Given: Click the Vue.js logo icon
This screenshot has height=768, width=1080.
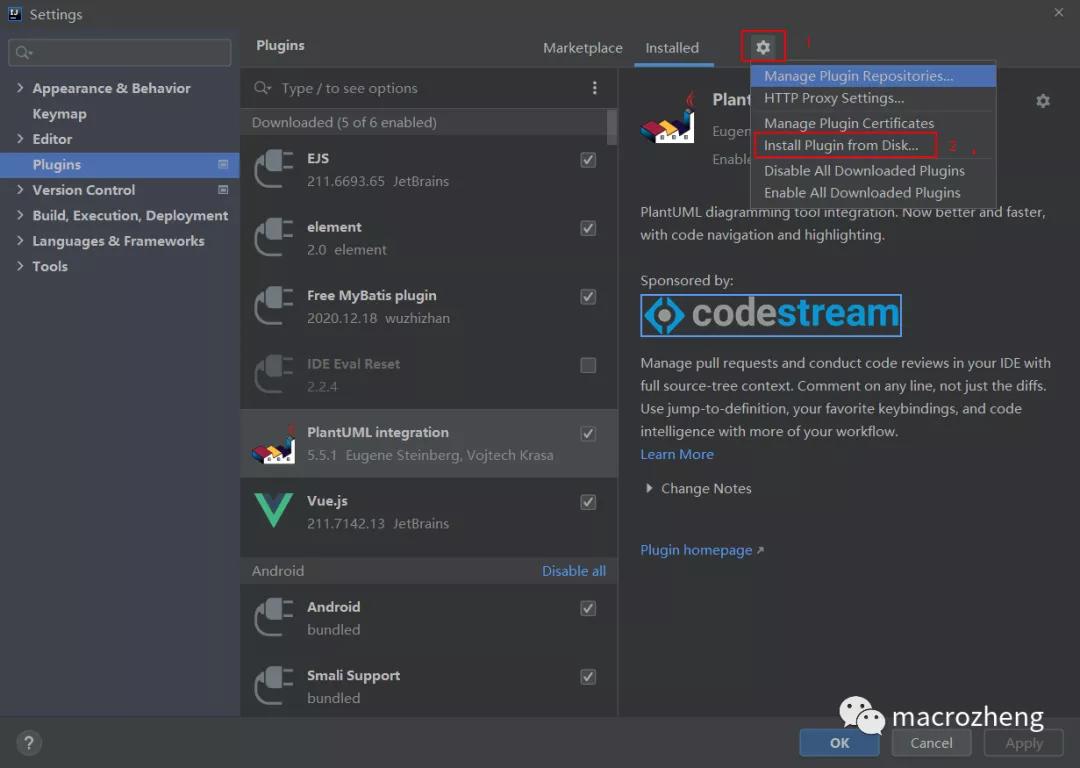Looking at the screenshot, I should (273, 510).
